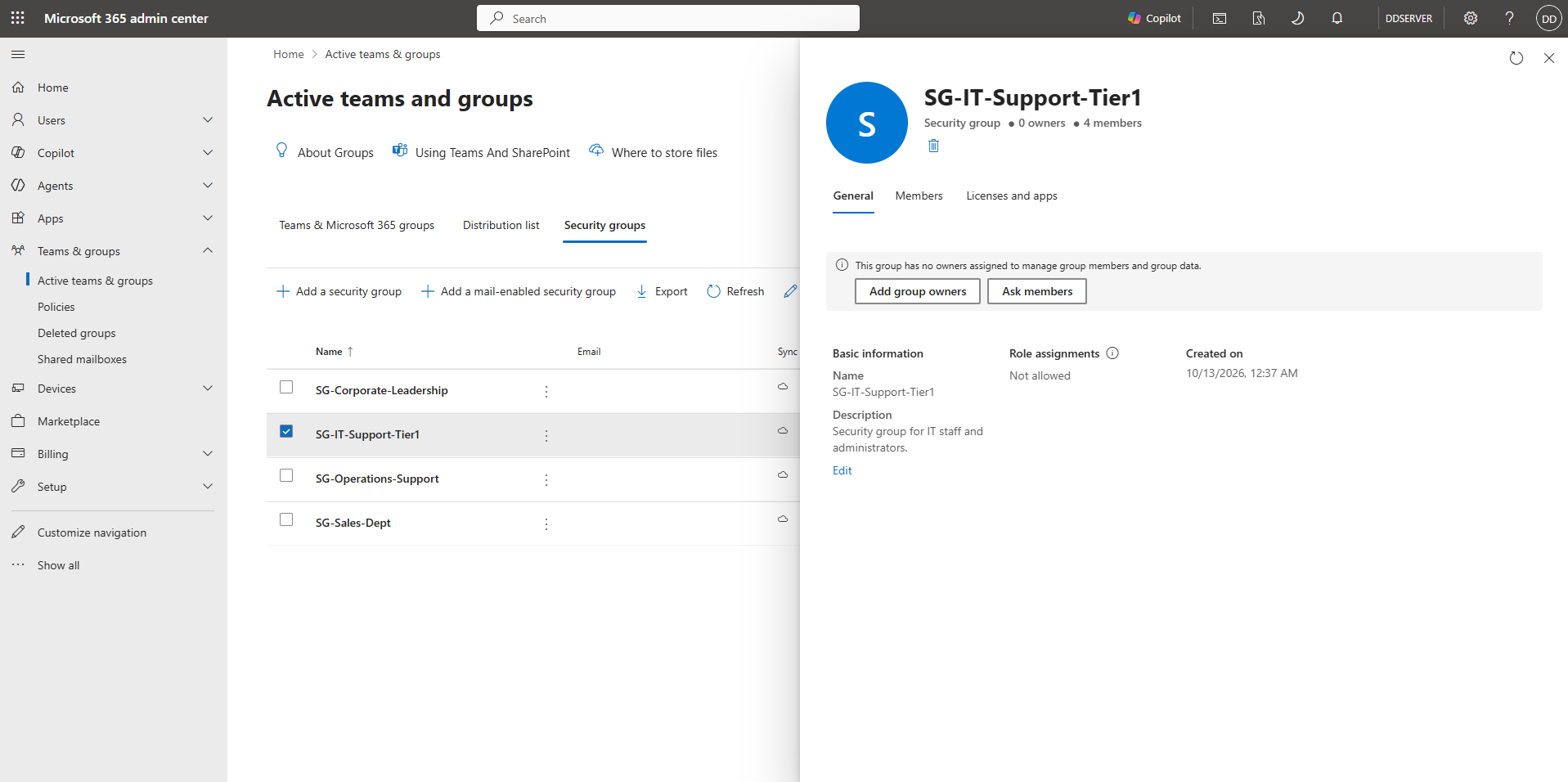Switch to Licenses and apps tab
The height and width of the screenshot is (782, 1568).
(1012, 195)
